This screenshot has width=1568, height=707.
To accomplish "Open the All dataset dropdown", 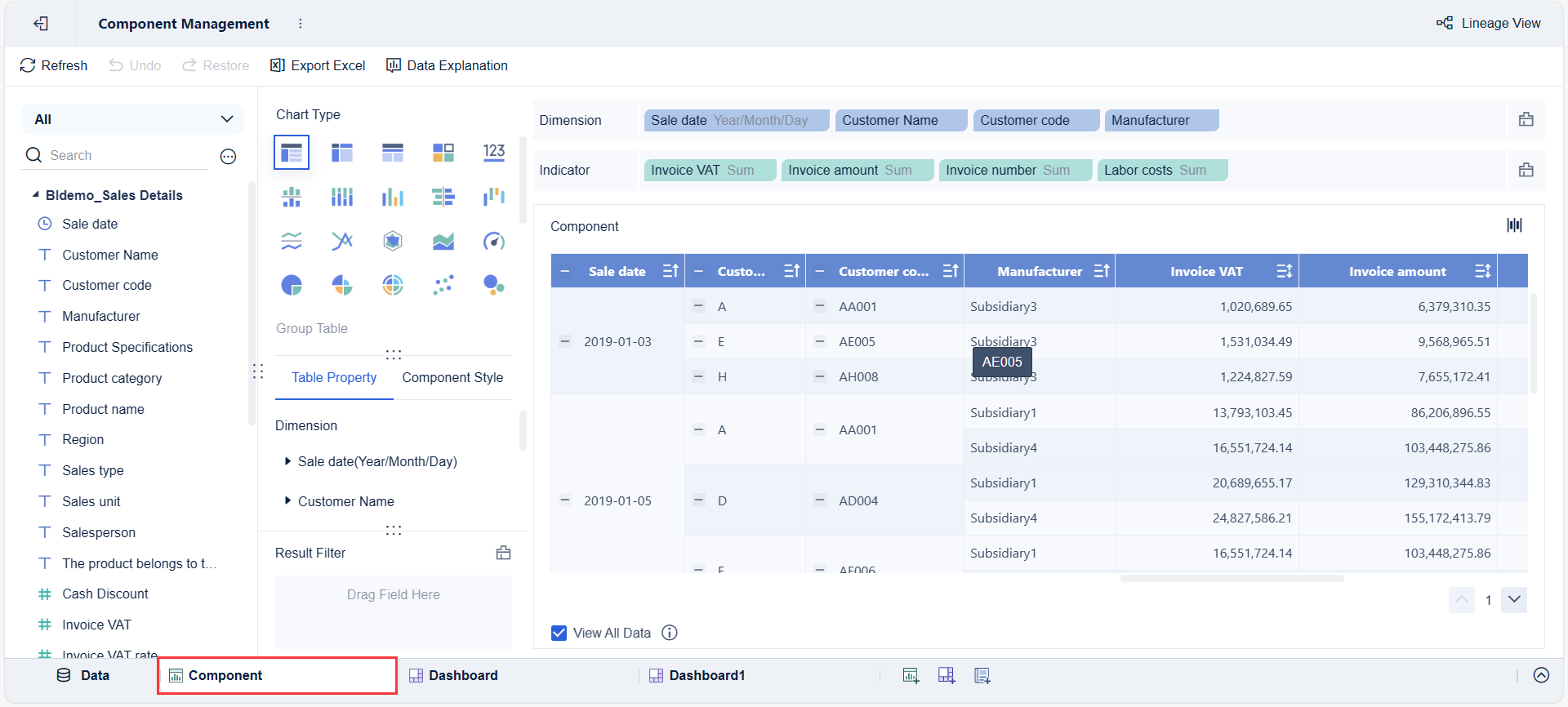I will click(x=132, y=119).
